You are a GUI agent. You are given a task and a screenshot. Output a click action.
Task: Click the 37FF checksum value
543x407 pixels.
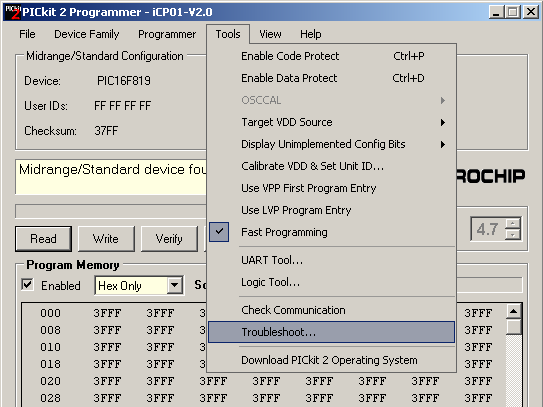point(106,131)
